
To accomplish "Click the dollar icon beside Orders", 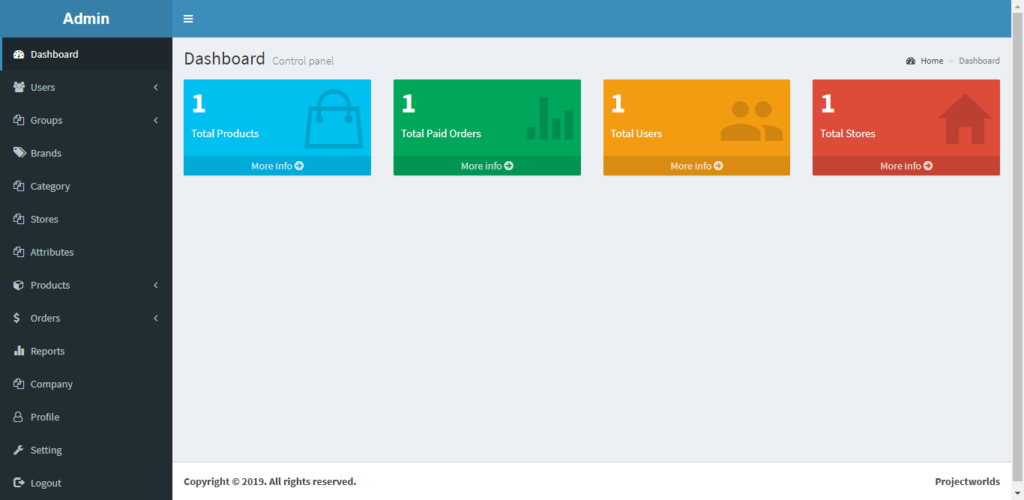I will [x=18, y=318].
